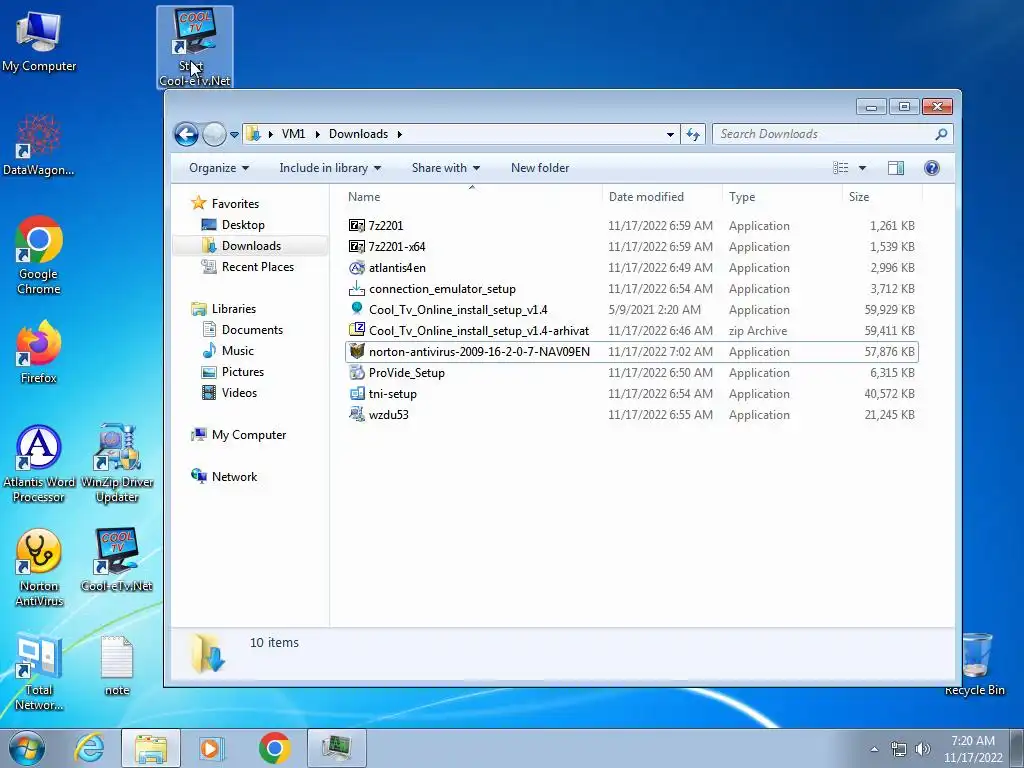The image size is (1024, 768).
Task: Show the preview pane icon
Action: click(896, 168)
